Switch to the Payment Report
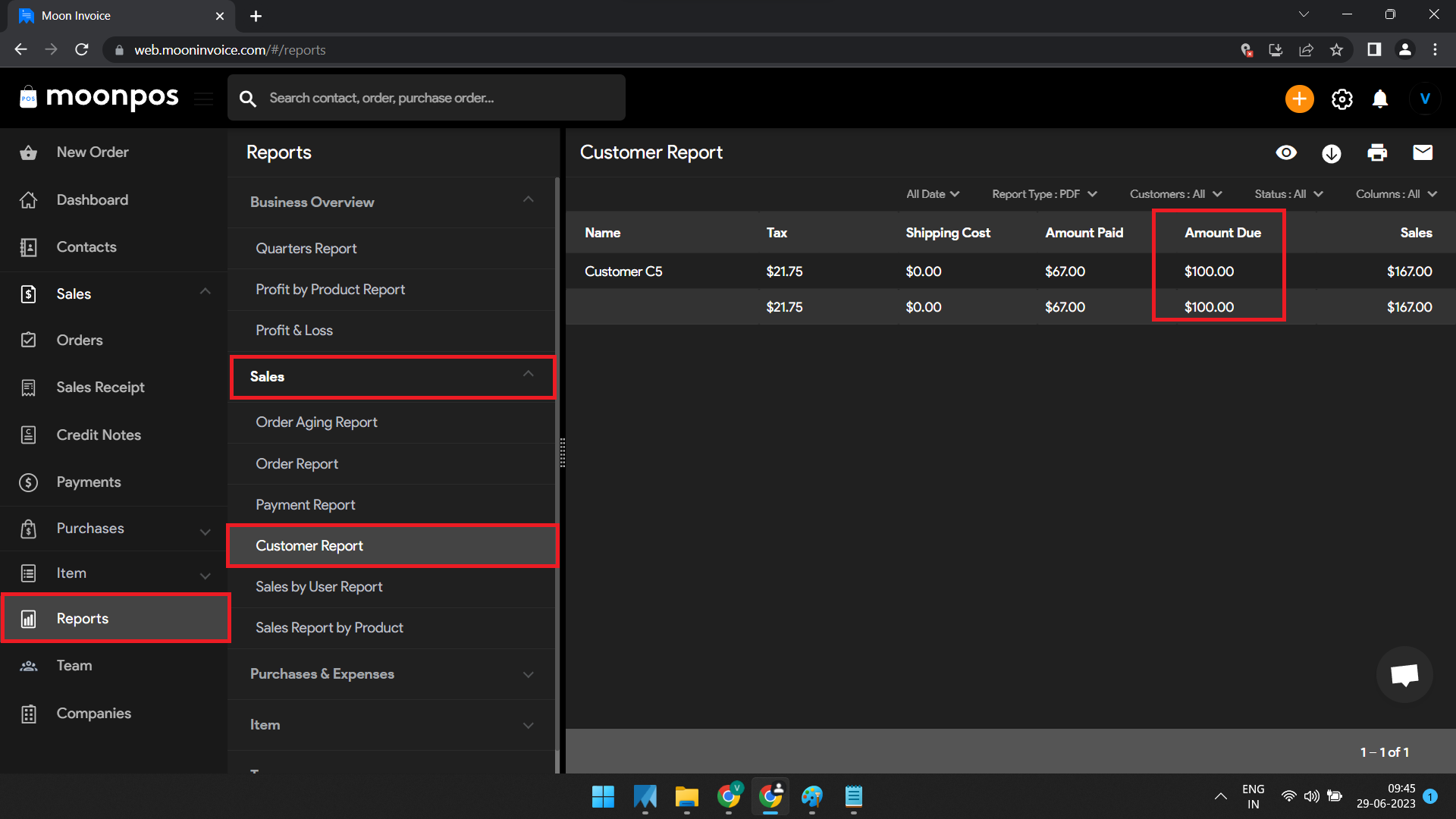 tap(306, 504)
